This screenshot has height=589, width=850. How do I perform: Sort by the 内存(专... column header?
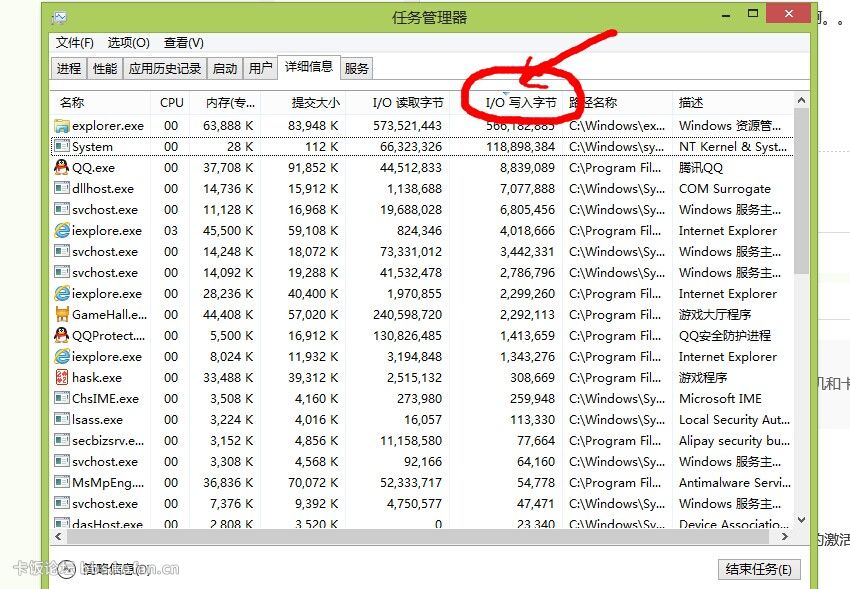point(226,102)
